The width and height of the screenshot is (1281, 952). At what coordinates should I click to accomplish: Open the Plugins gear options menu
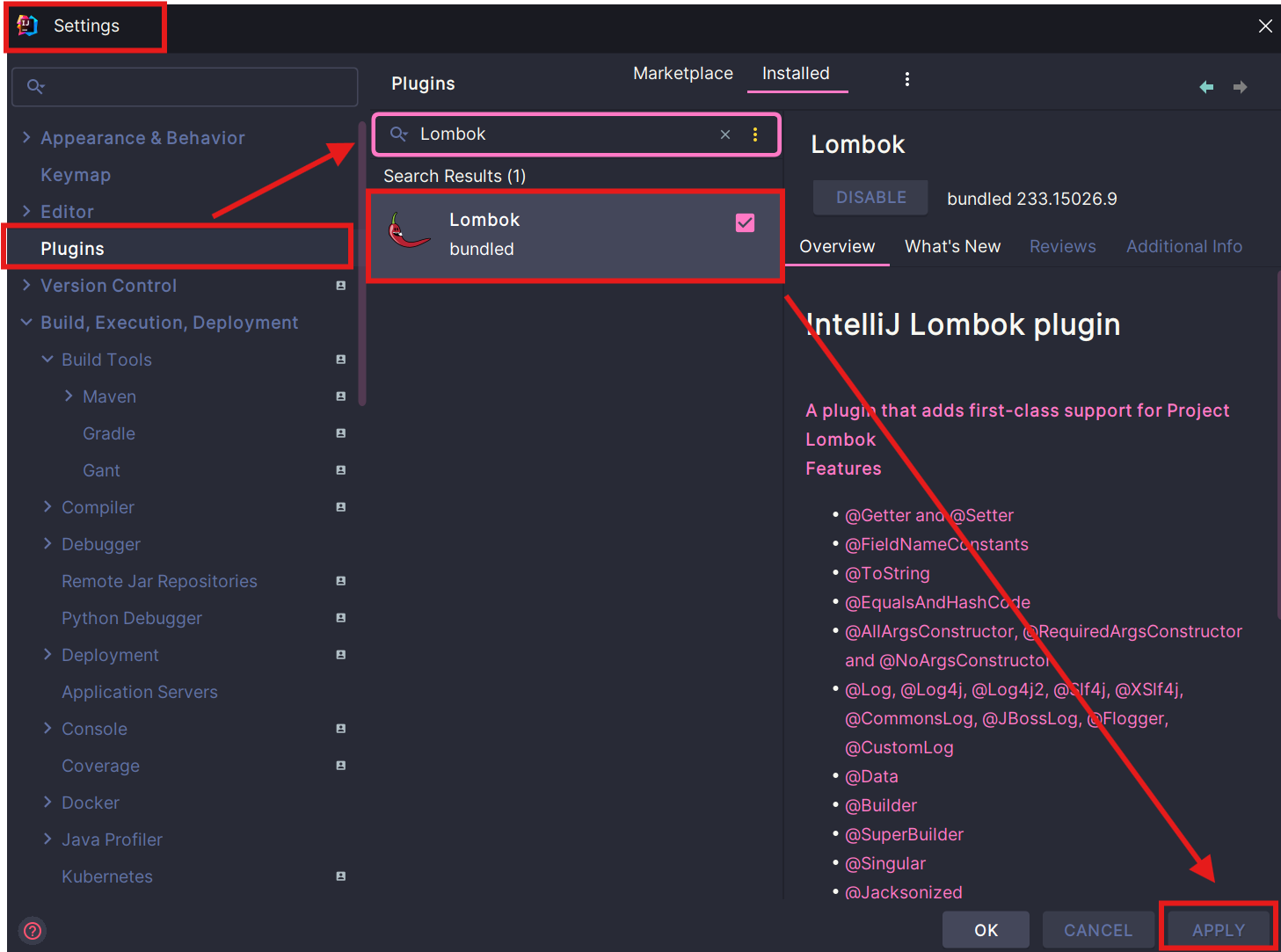pyautogui.click(x=907, y=79)
